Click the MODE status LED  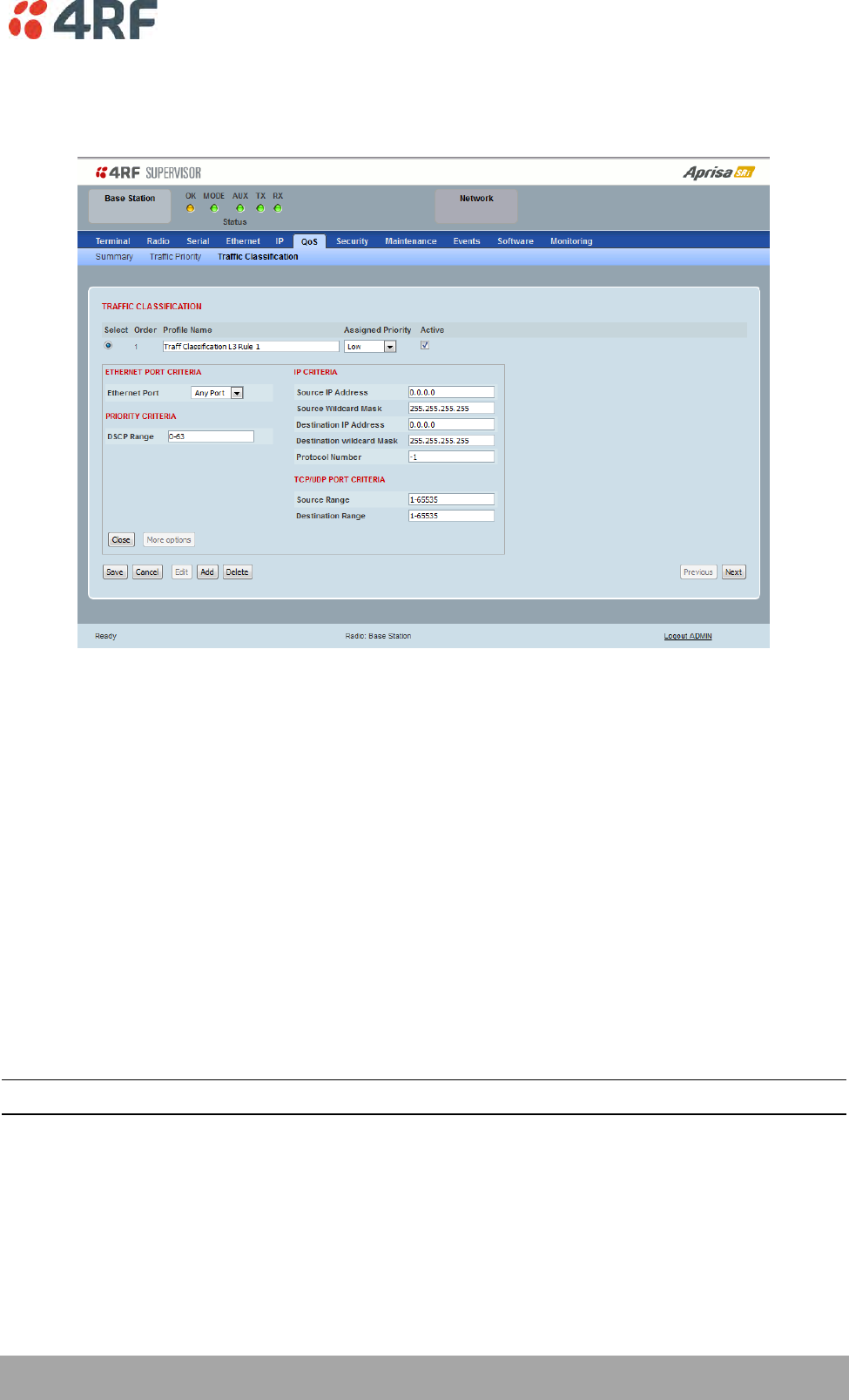[x=214, y=208]
